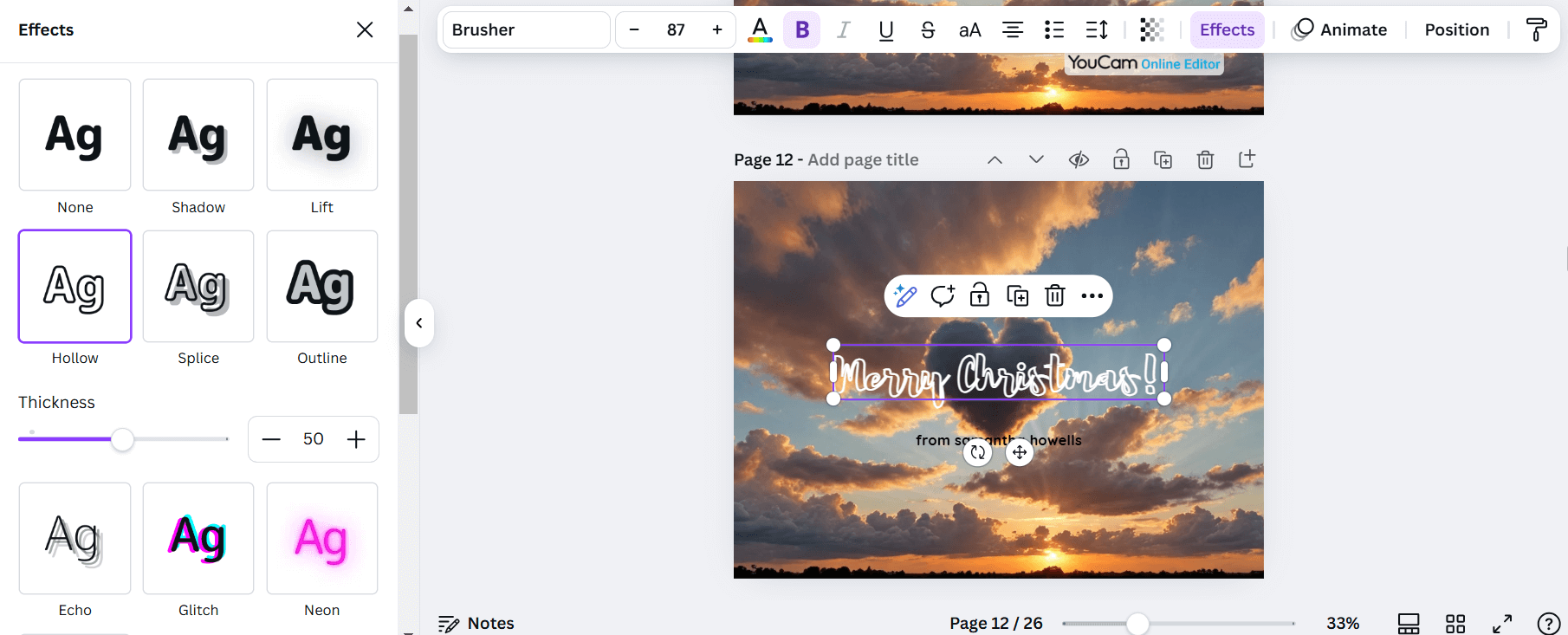
Task: Switch to grid view of pages
Action: [x=1455, y=623]
